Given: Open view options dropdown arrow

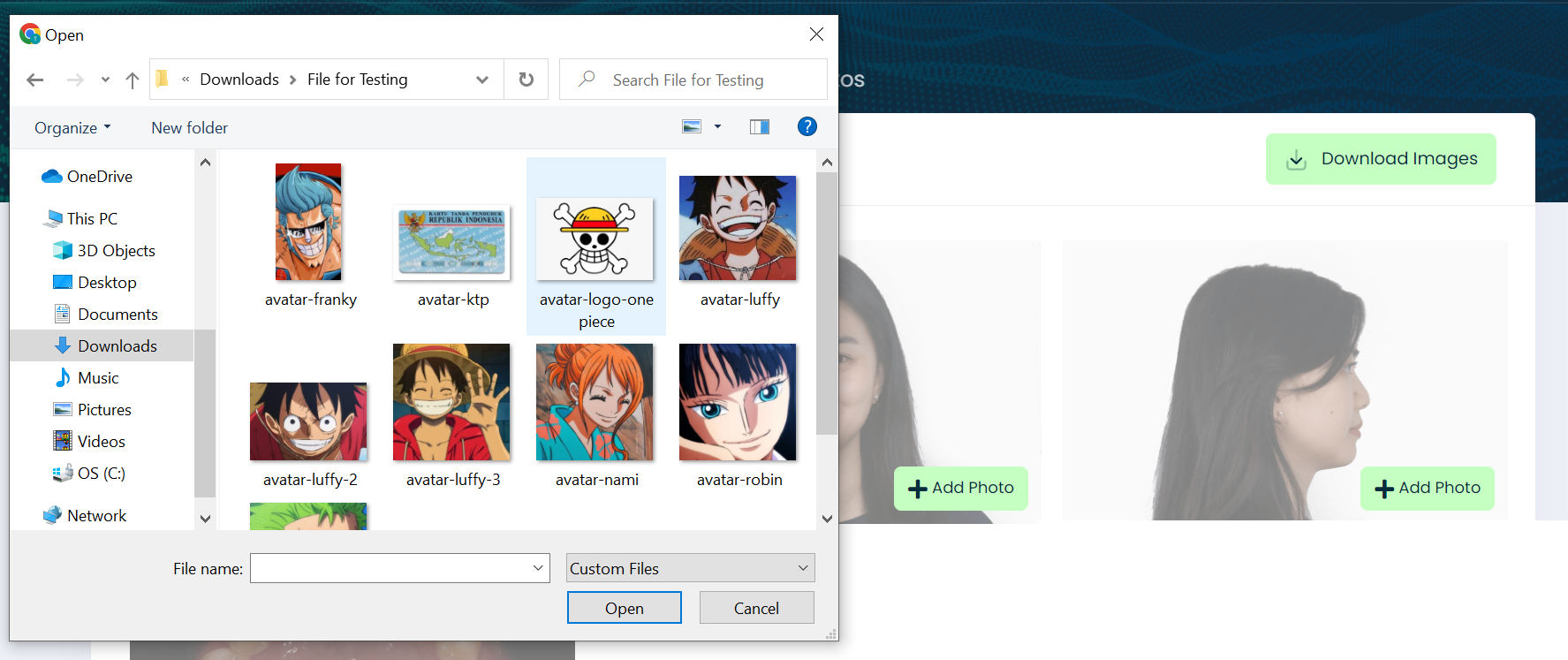Looking at the screenshot, I should 717,127.
